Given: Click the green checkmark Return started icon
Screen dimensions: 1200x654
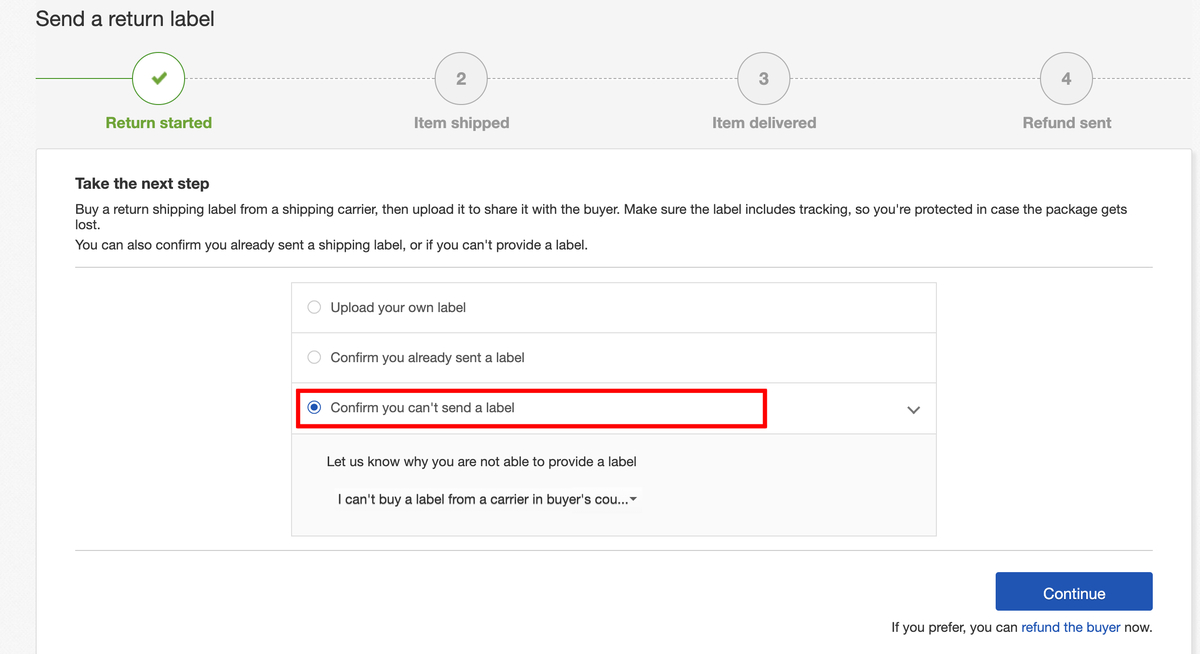Looking at the screenshot, I should coord(158,78).
